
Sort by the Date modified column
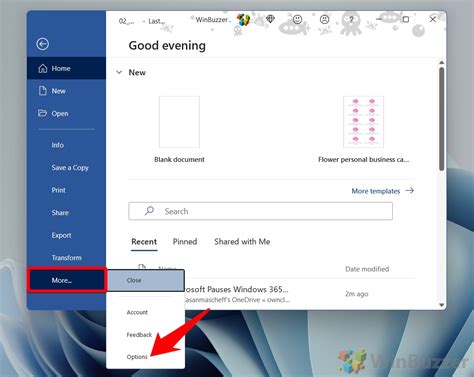367,269
